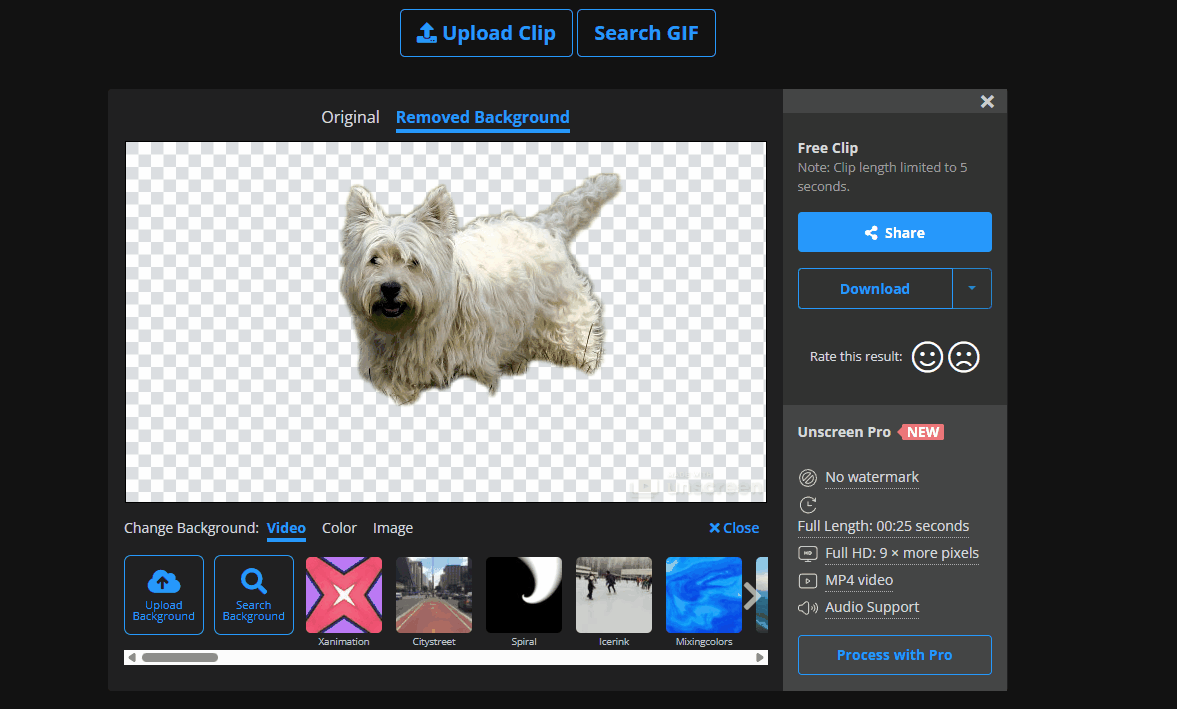
Task: Click the Process with Pro button
Action: tap(894, 655)
